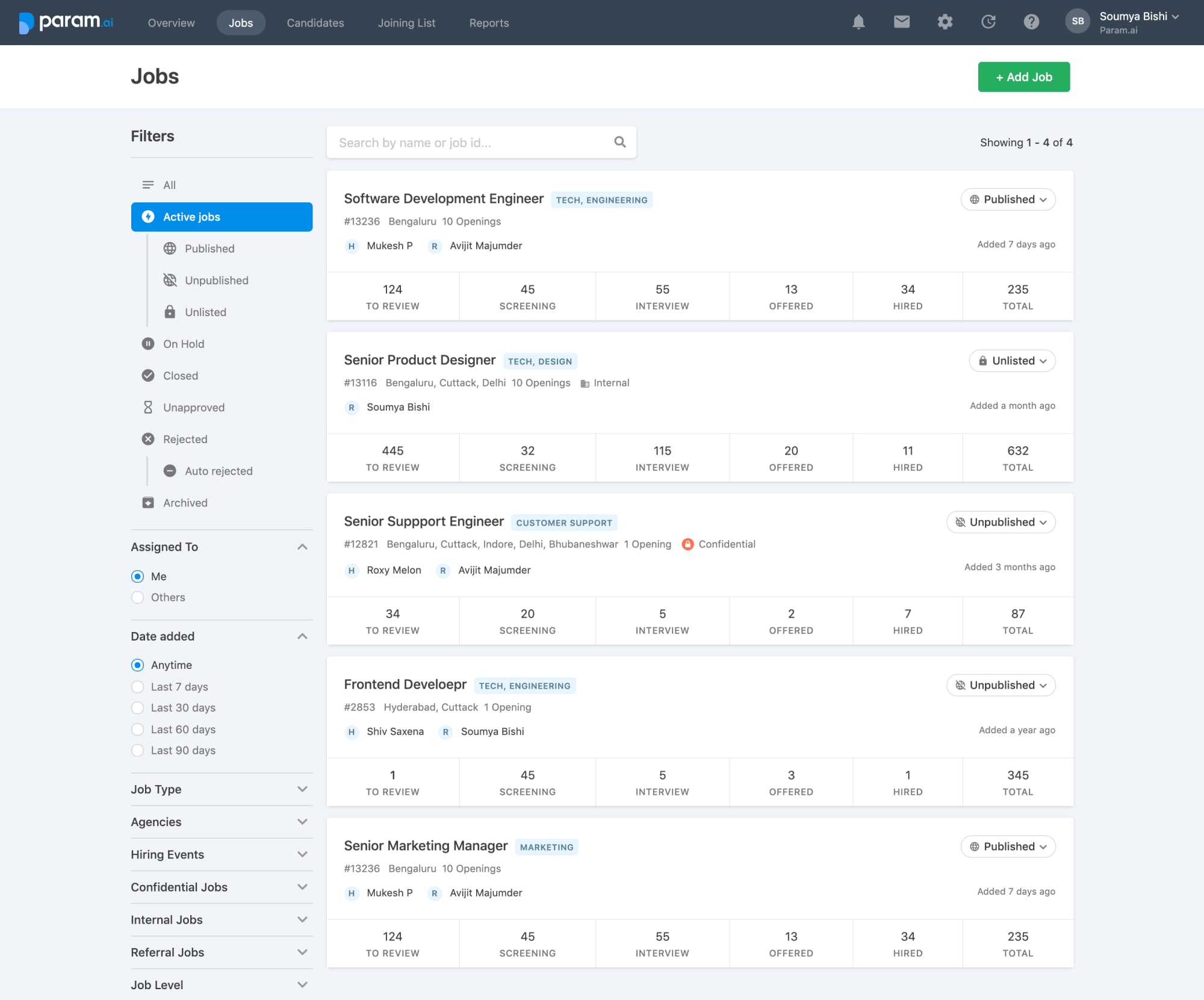Viewport: 1204px width, 1000px height.
Task: Select the Anytime date radio
Action: [138, 665]
